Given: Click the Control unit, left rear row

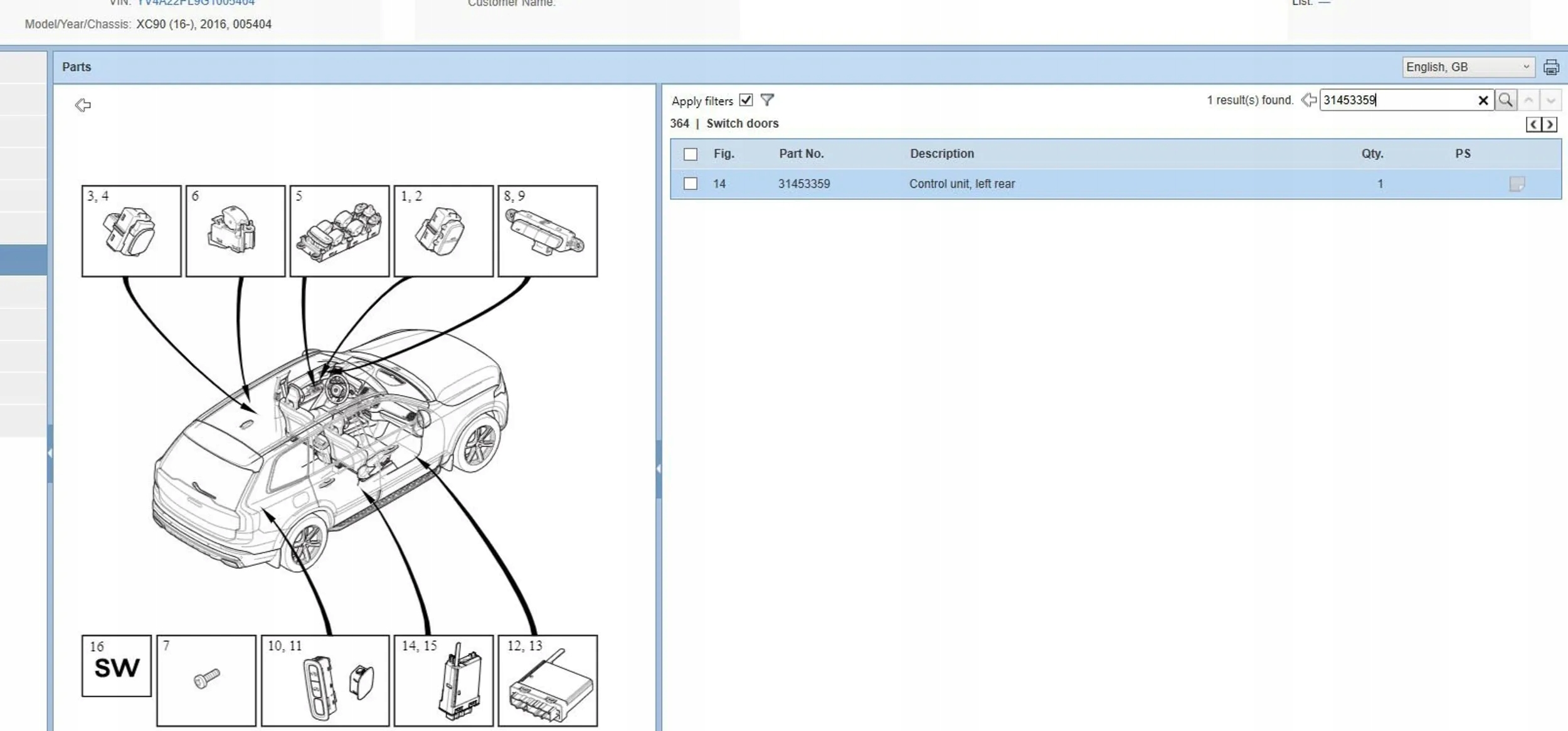Looking at the screenshot, I should (961, 184).
